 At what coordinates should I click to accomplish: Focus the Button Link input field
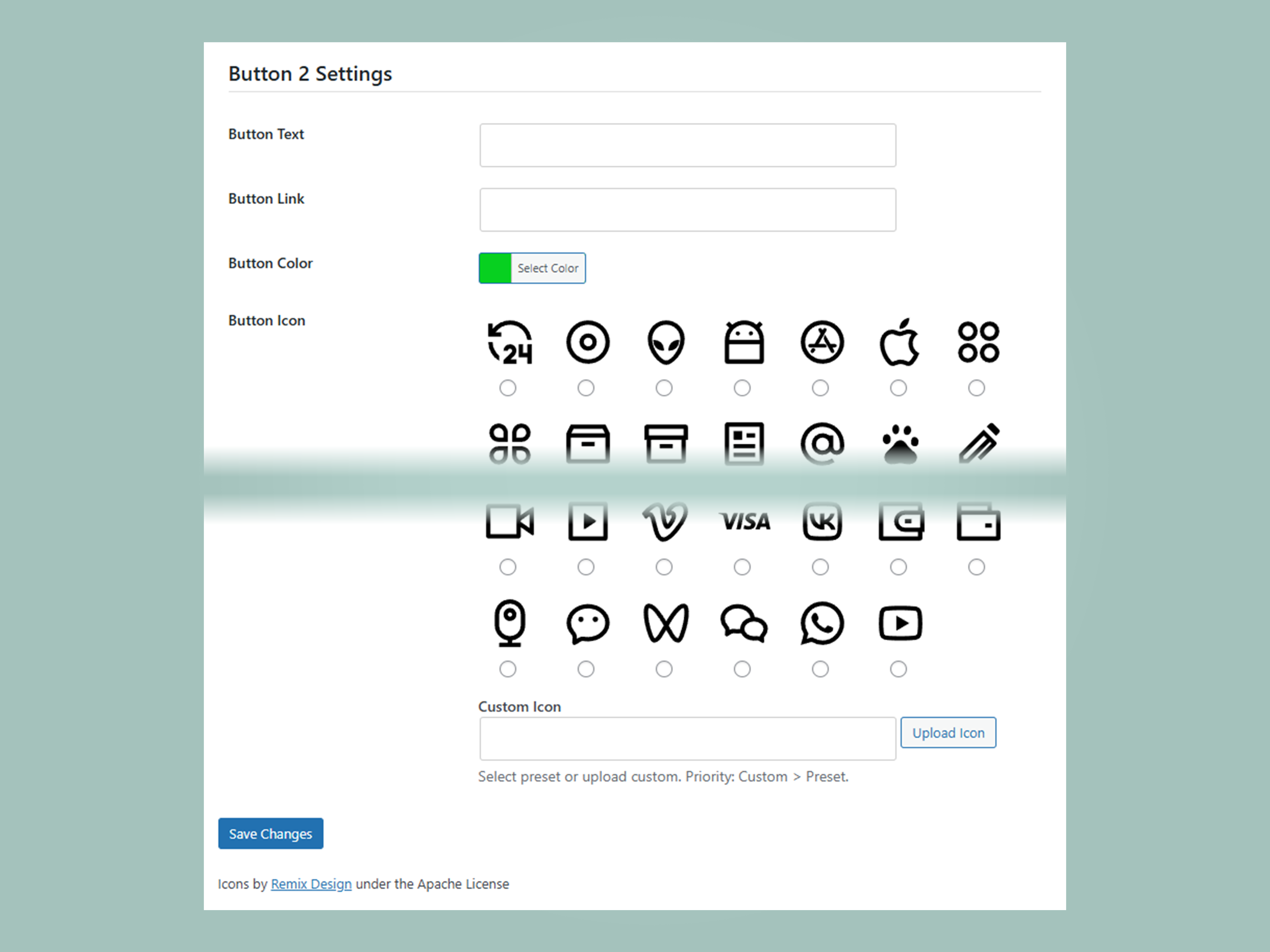click(688, 209)
